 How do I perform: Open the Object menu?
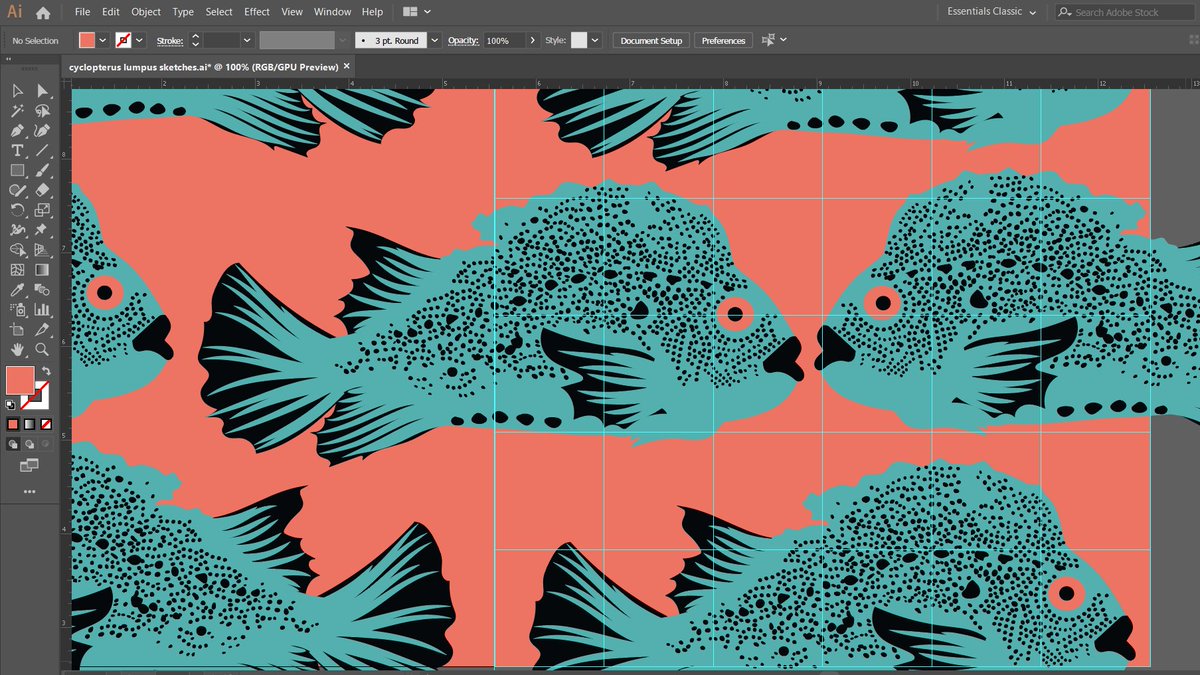pyautogui.click(x=146, y=12)
